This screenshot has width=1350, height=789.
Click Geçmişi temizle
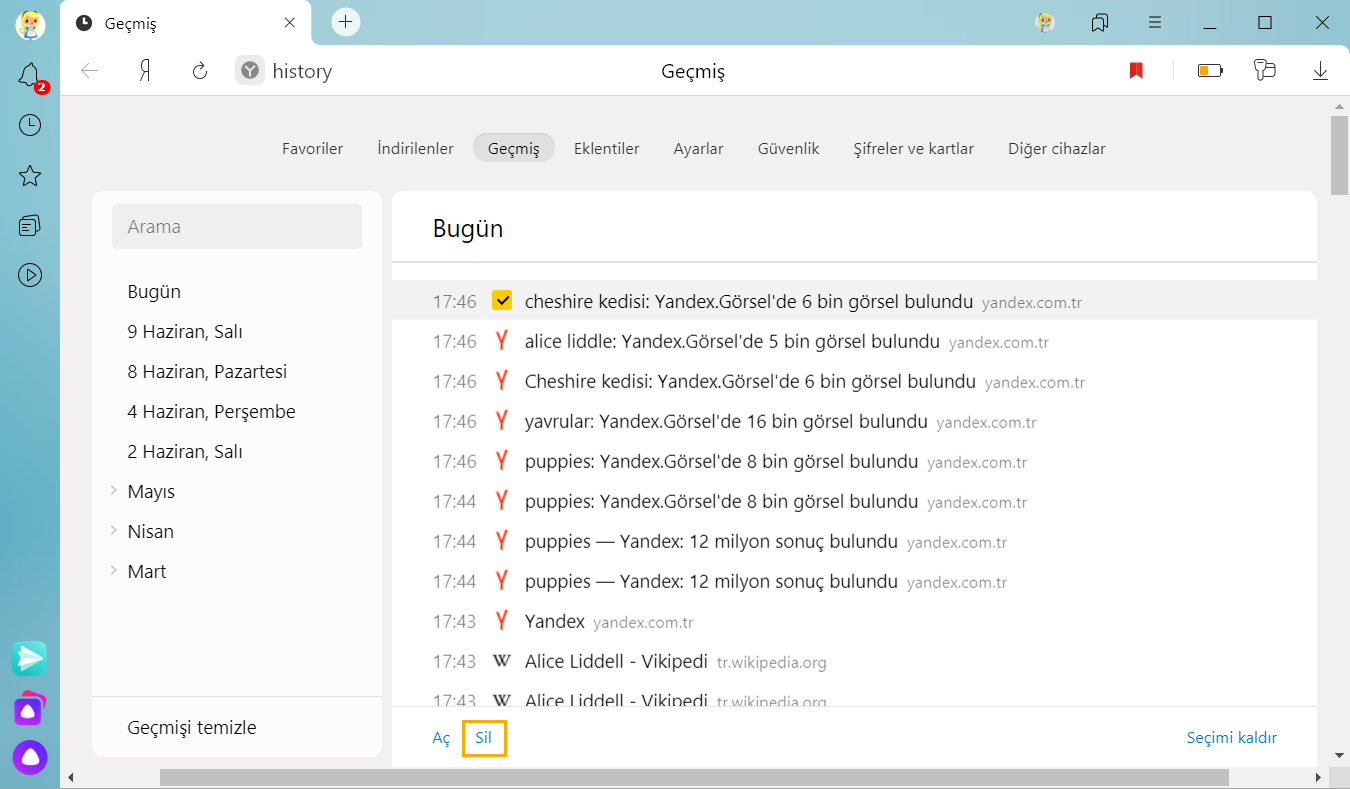(x=192, y=727)
